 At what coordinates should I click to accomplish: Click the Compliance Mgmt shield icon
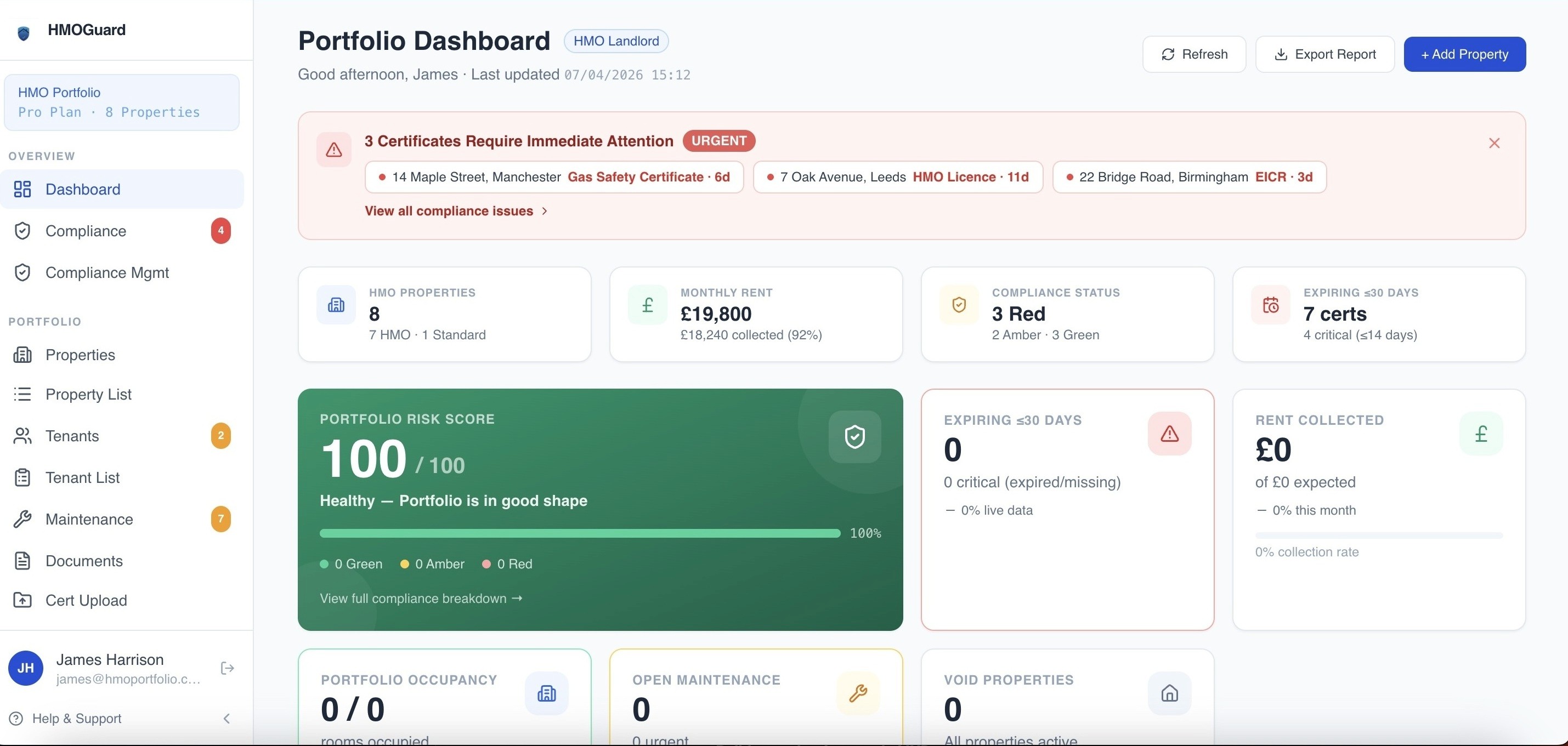[x=22, y=272]
